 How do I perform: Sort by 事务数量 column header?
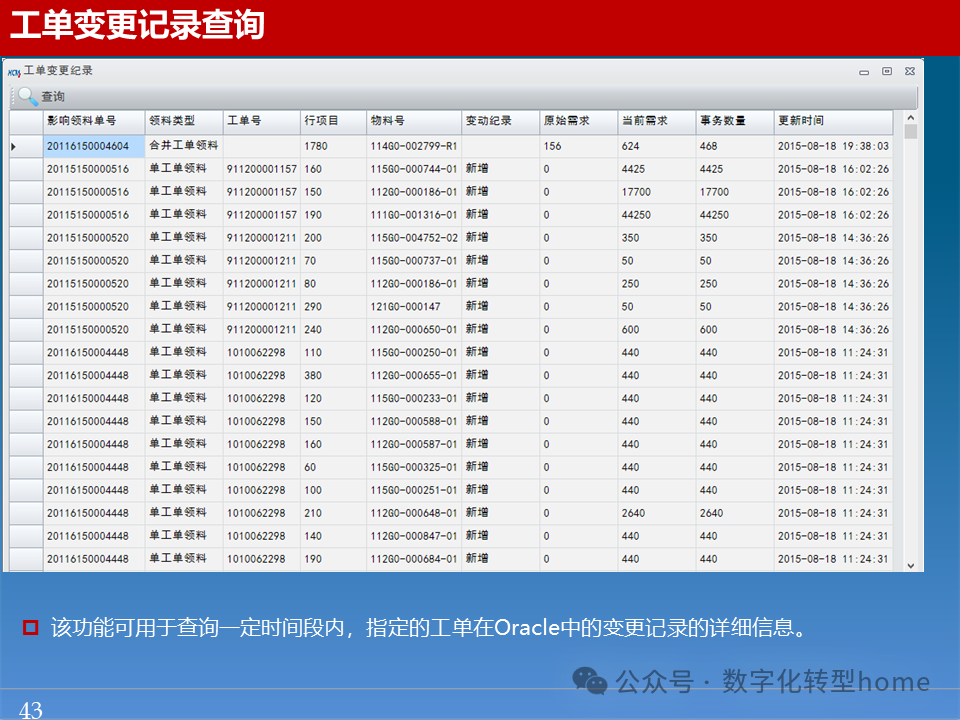pos(734,121)
